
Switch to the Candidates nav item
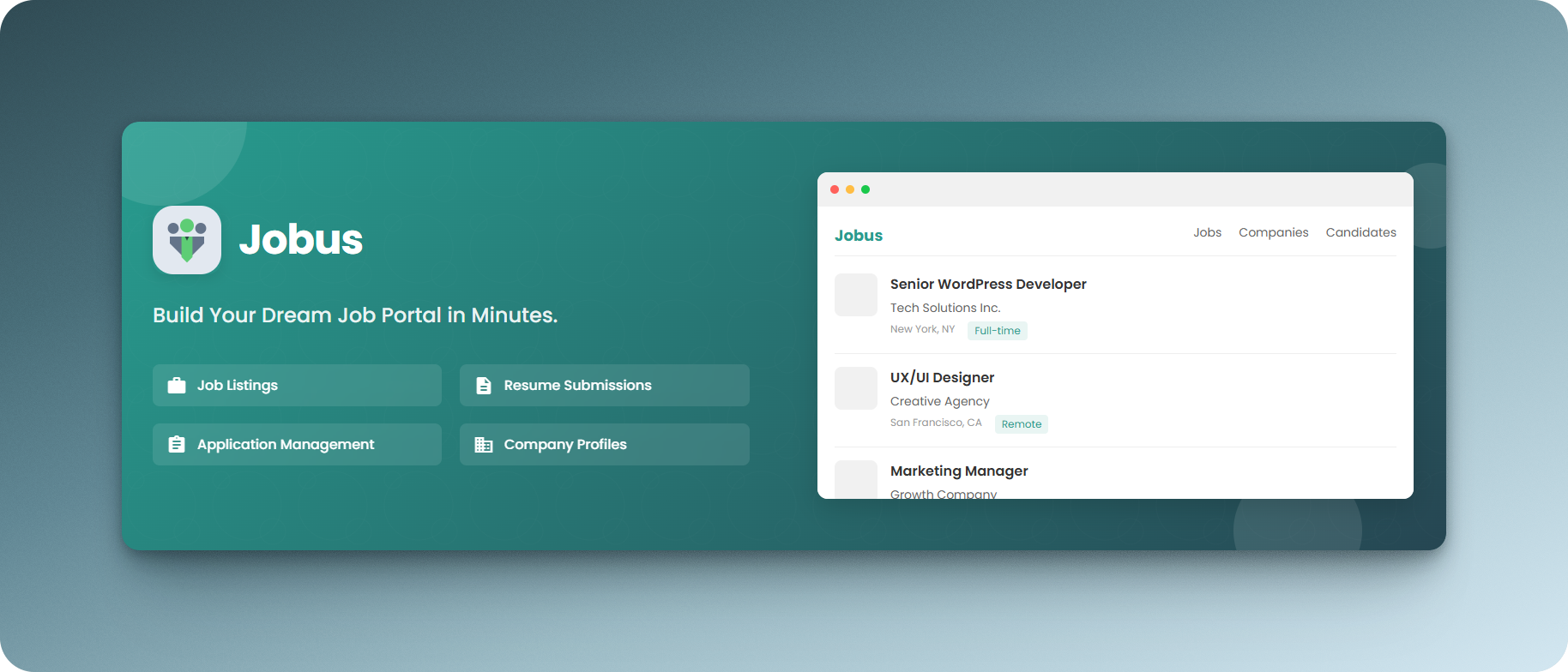[1360, 232]
